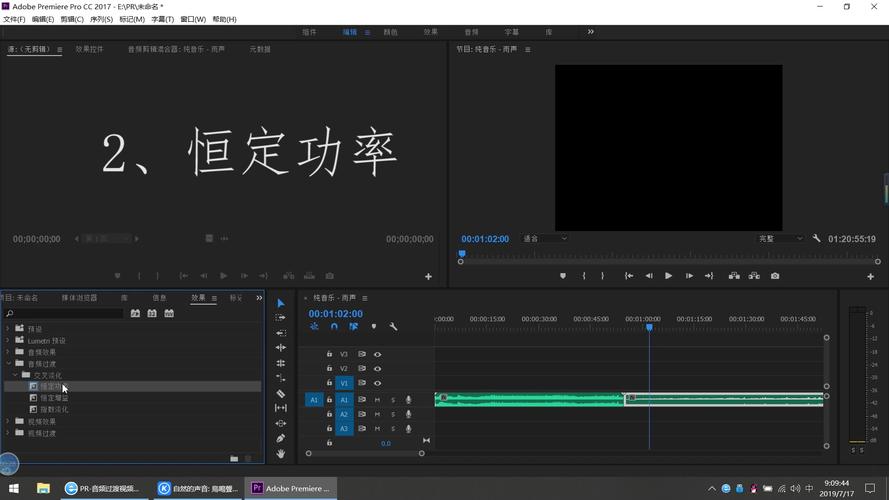The width and height of the screenshot is (889, 500).
Task: Select the Hand tool
Action: (281, 454)
